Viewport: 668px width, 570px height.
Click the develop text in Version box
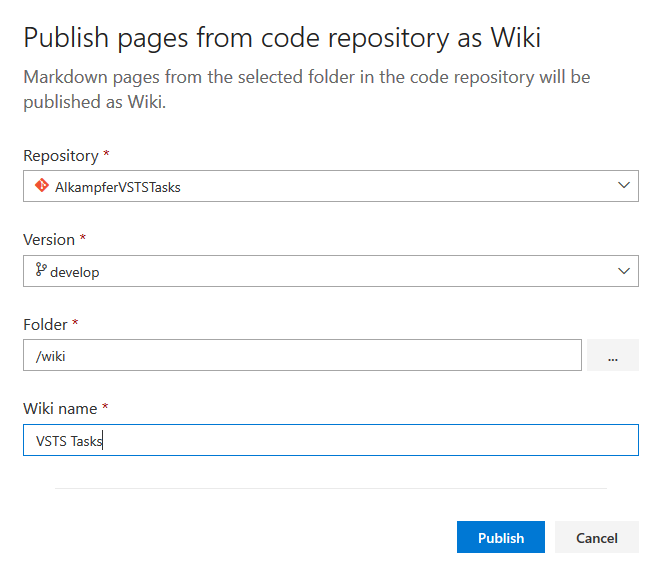(75, 272)
